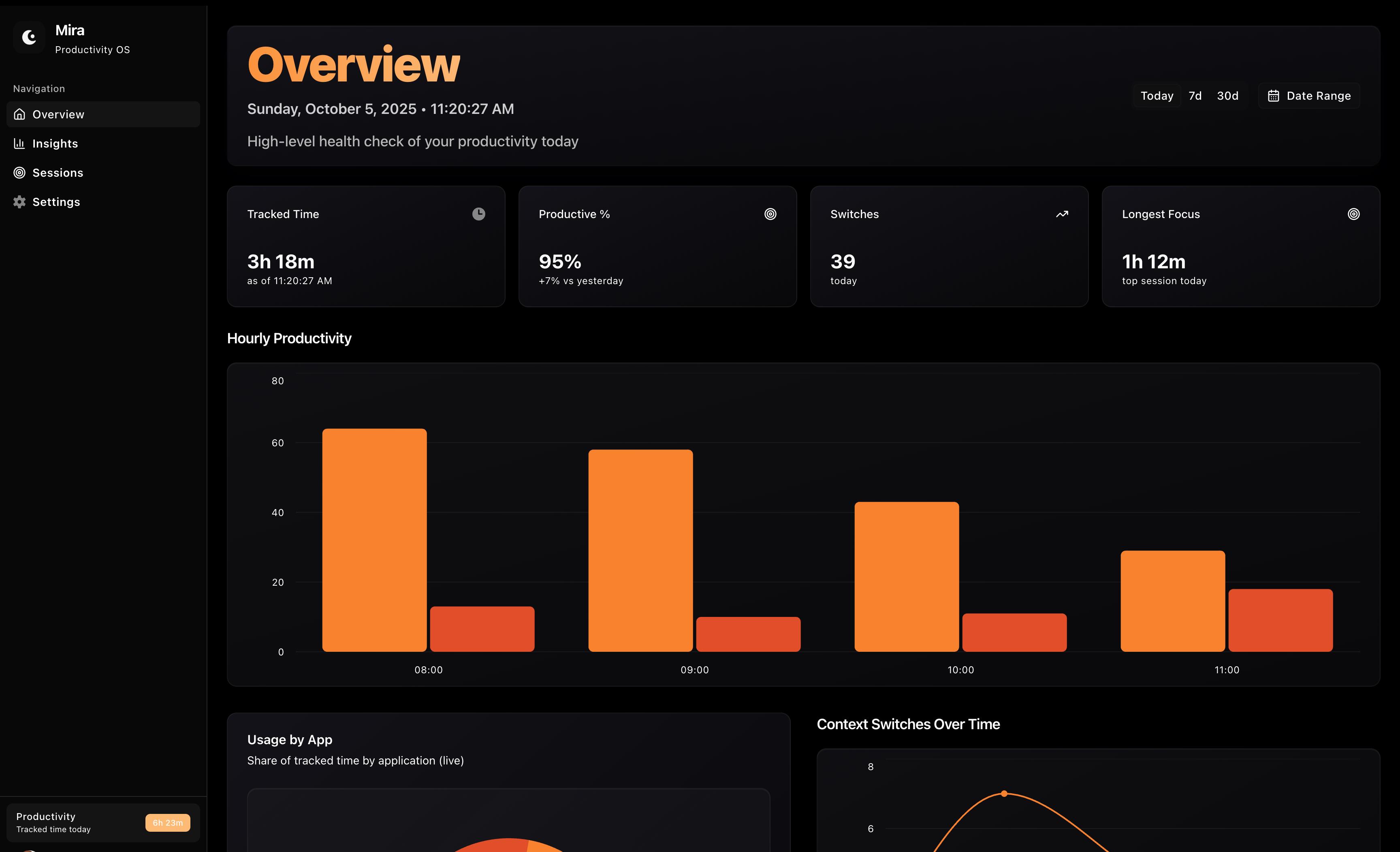Click the Sessions target icon

tap(19, 173)
